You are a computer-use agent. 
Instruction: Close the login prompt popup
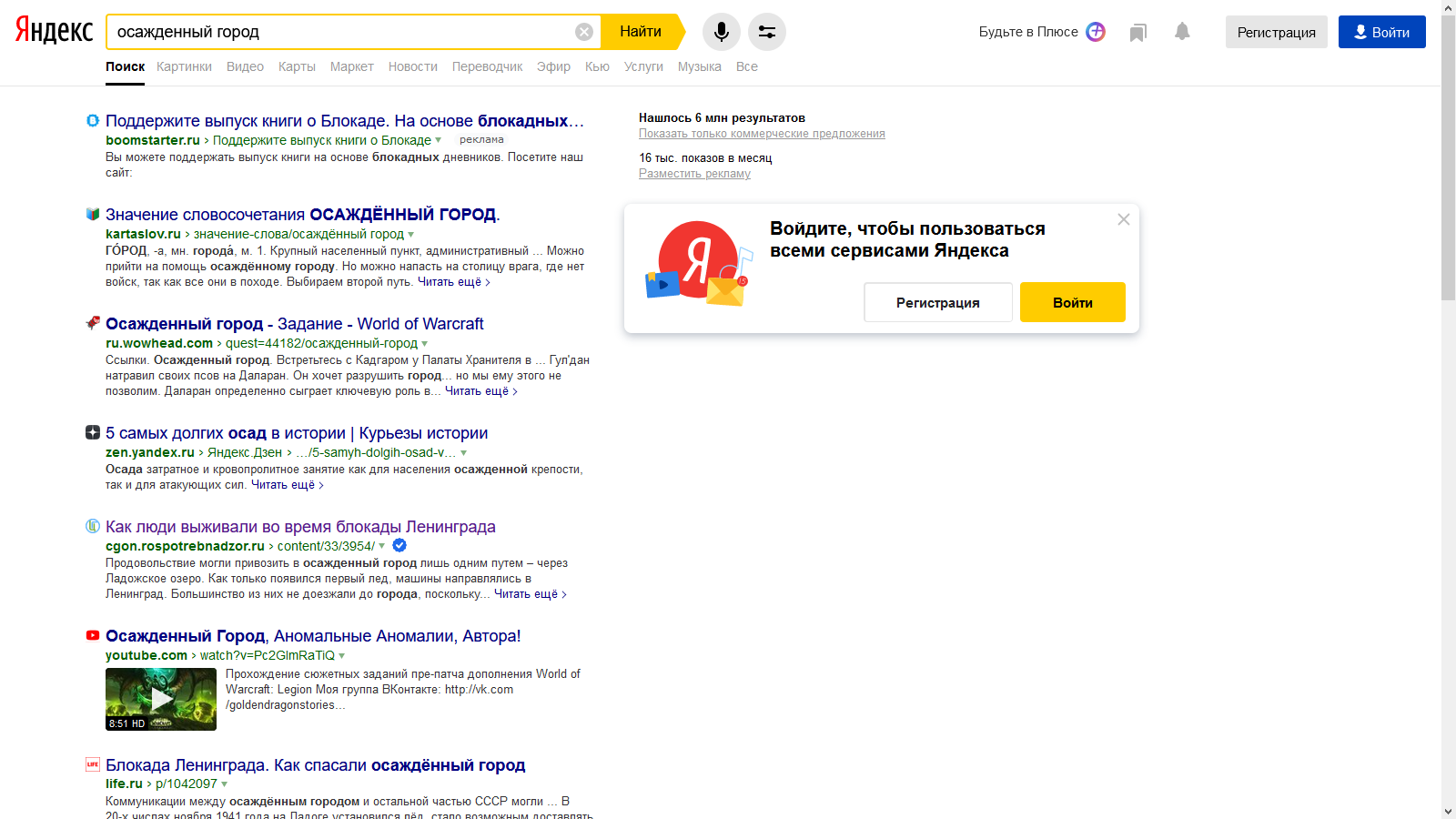(1124, 219)
